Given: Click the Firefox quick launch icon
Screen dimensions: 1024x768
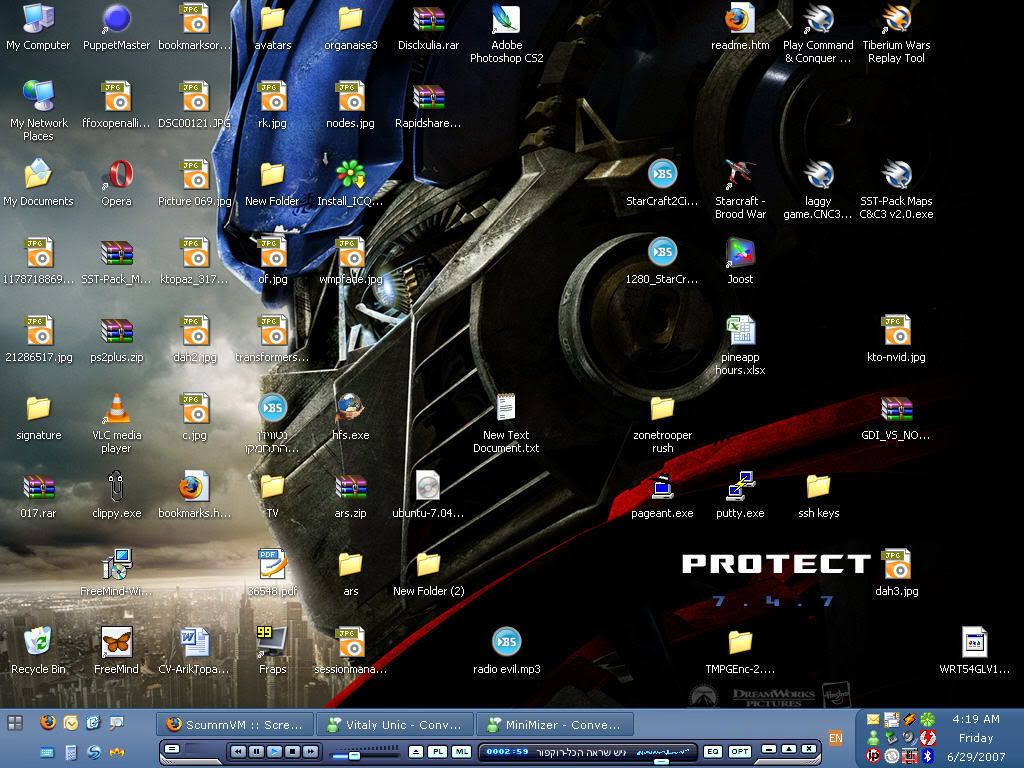Looking at the screenshot, I should pyautogui.click(x=48, y=723).
